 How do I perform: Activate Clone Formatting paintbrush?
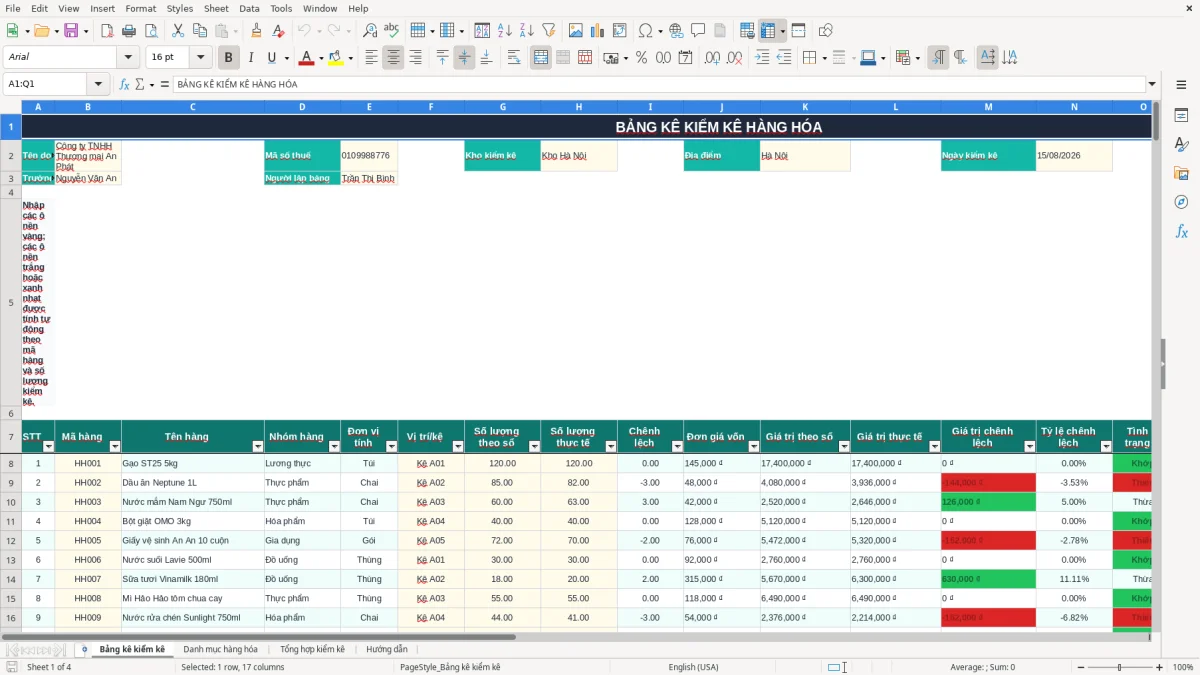pos(256,31)
